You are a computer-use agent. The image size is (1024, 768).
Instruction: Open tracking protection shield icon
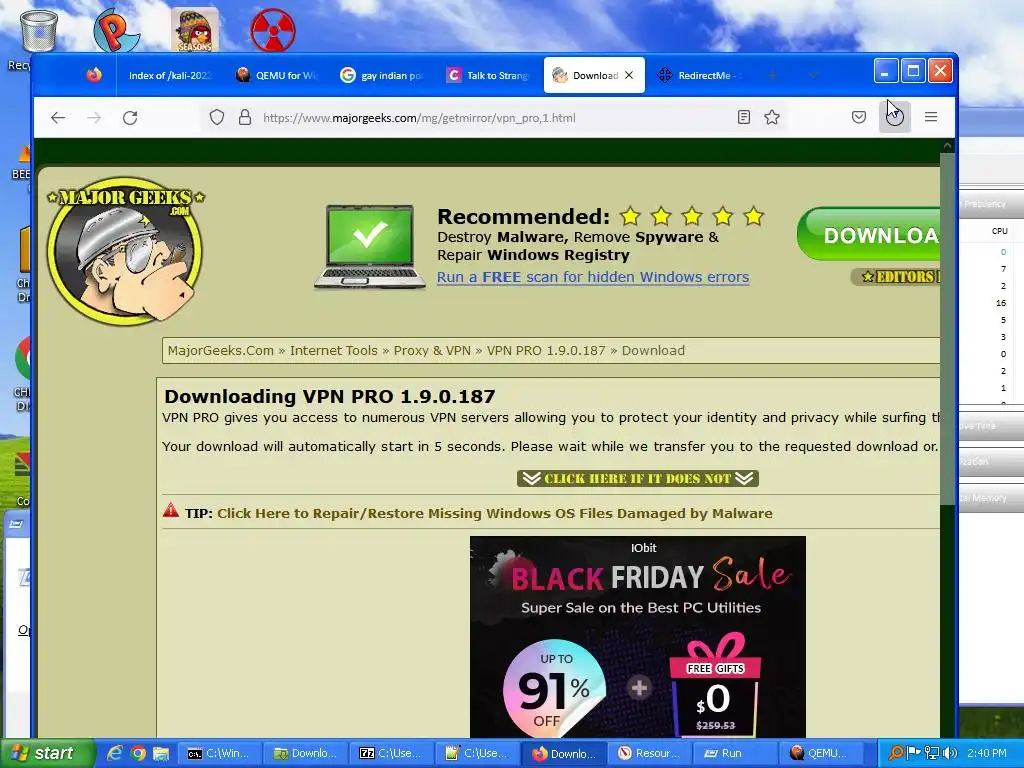click(217, 118)
